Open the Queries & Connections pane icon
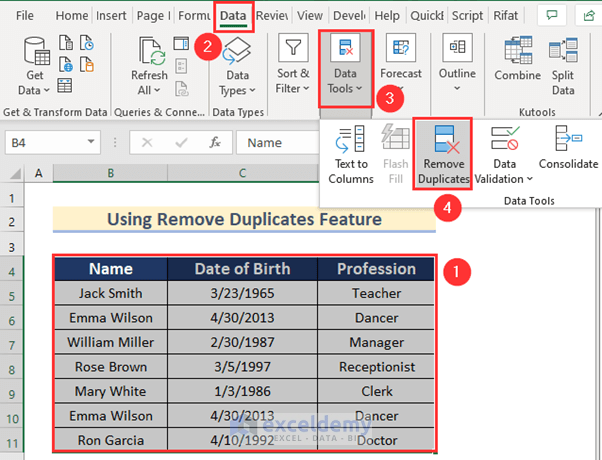 [181, 43]
